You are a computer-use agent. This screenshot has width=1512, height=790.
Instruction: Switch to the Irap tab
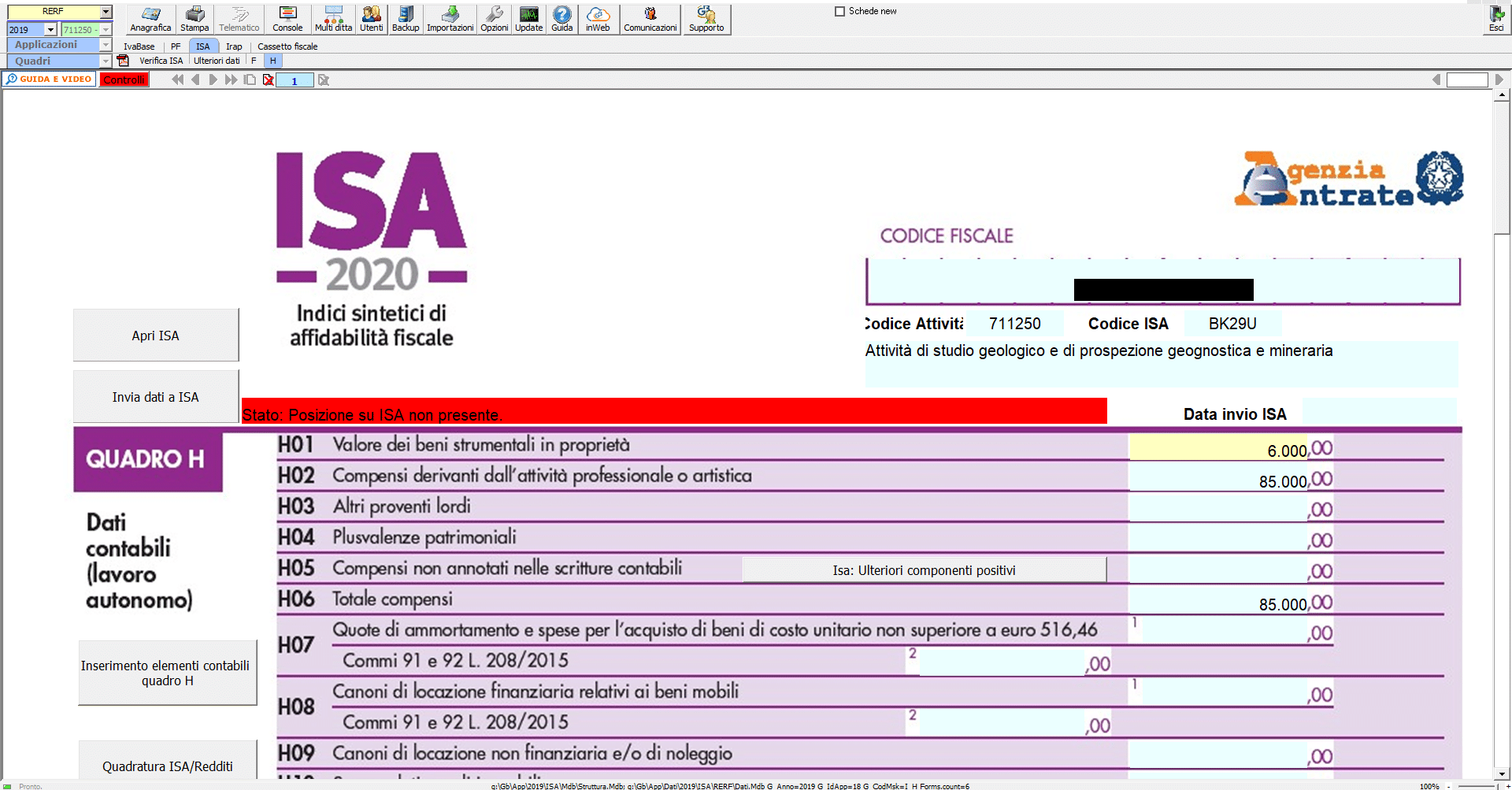click(x=234, y=46)
